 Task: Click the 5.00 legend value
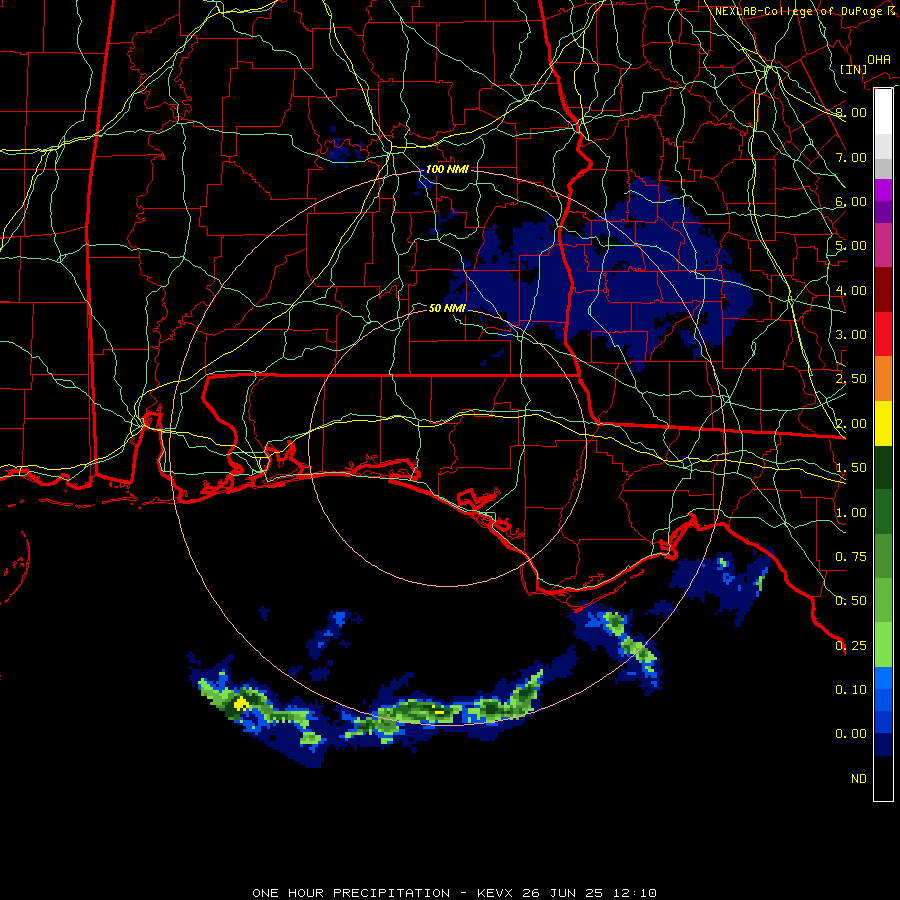(851, 246)
